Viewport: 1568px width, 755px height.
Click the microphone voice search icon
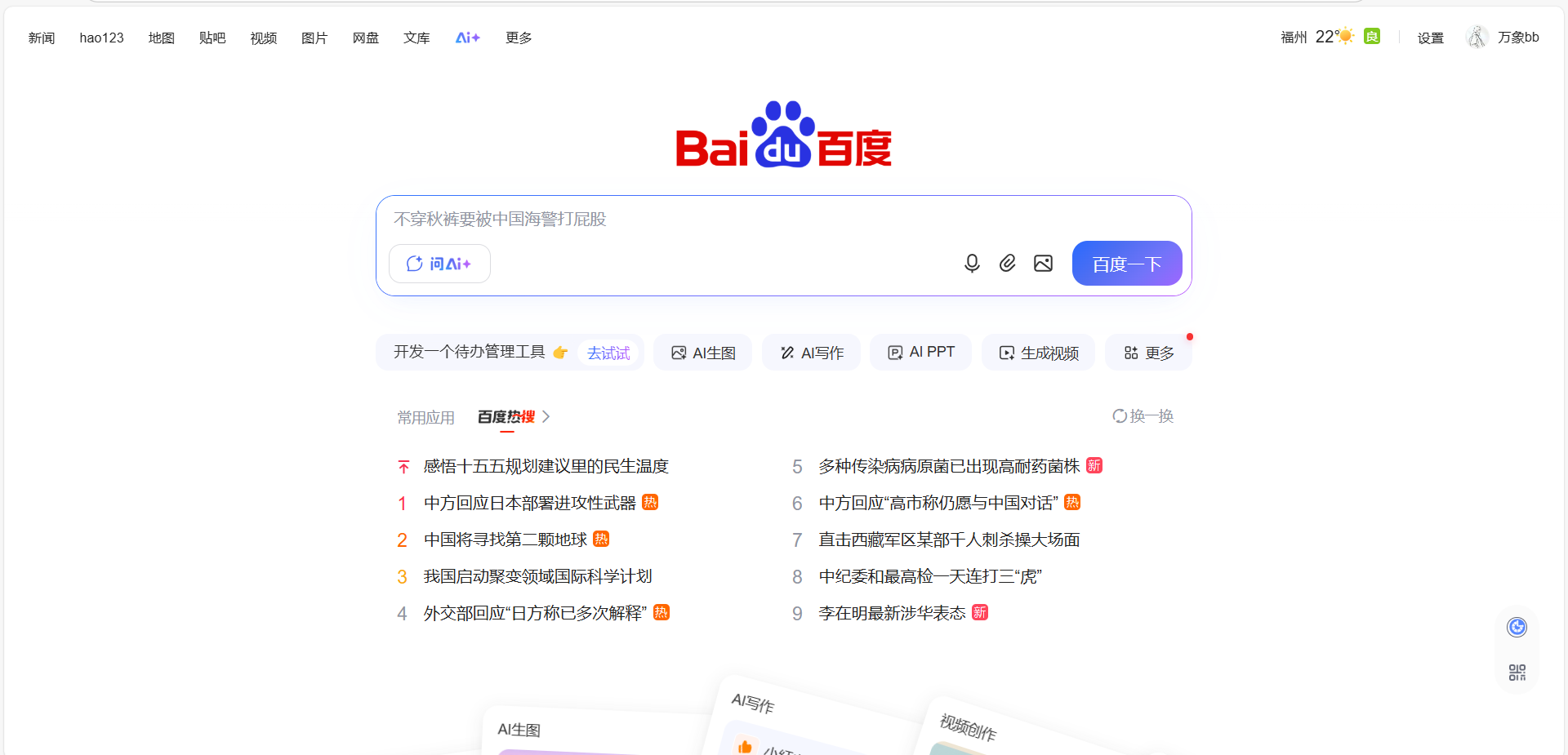tap(972, 263)
